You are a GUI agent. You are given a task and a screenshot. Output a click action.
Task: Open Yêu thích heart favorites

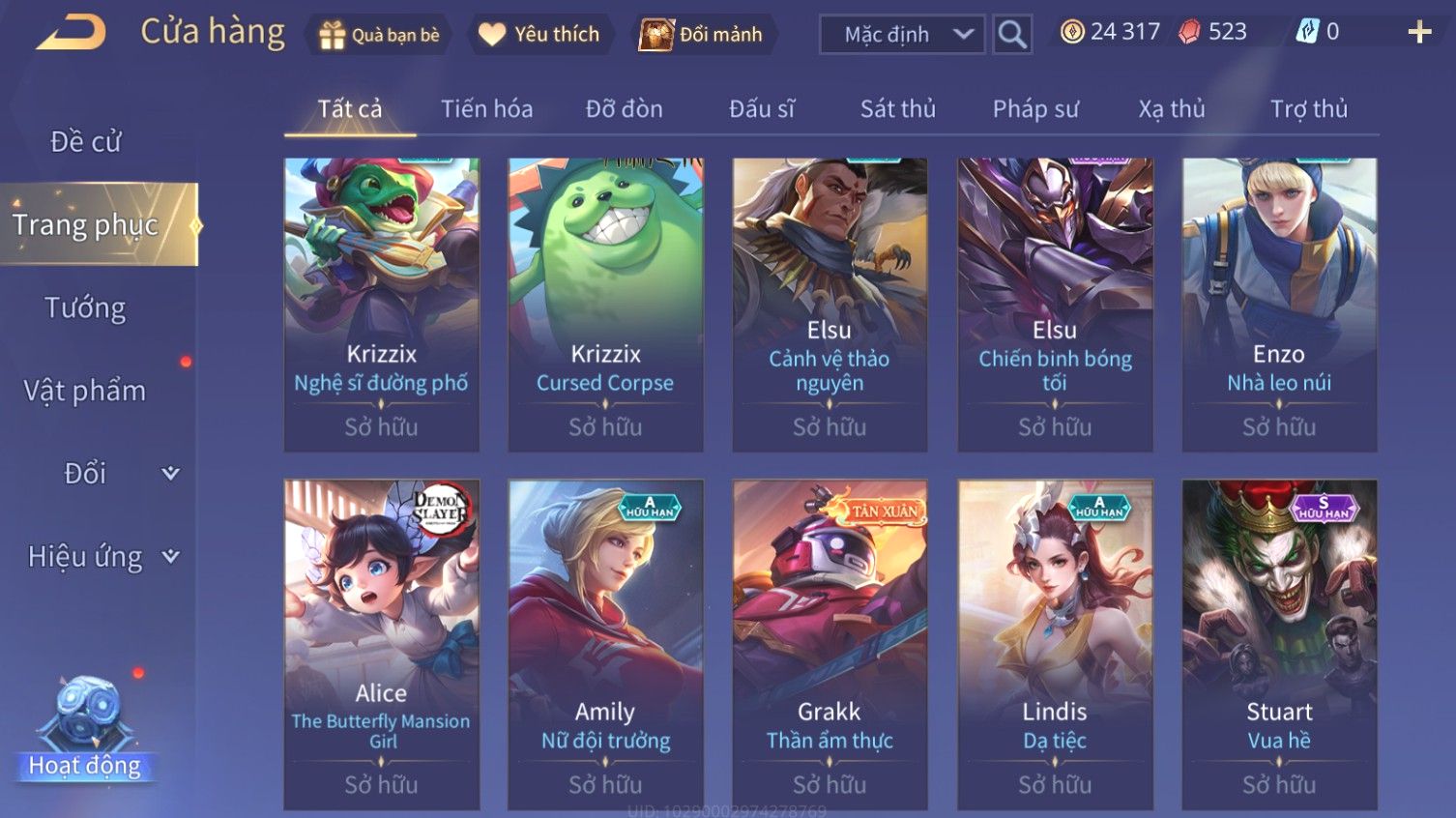point(492,35)
